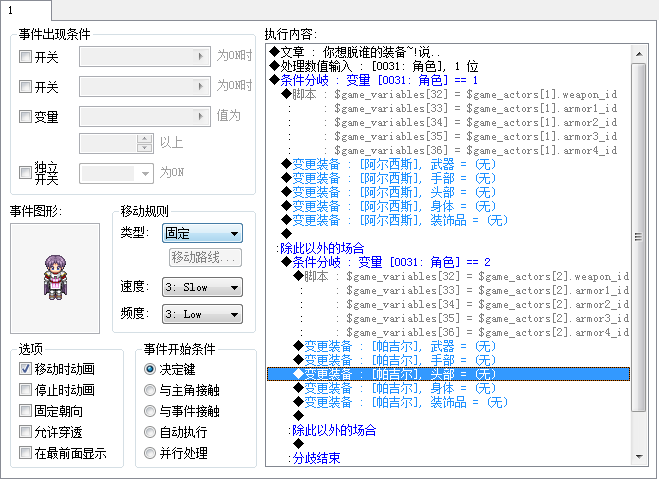
Task: Click the command list scroll down arrow
Action: [x=639, y=456]
